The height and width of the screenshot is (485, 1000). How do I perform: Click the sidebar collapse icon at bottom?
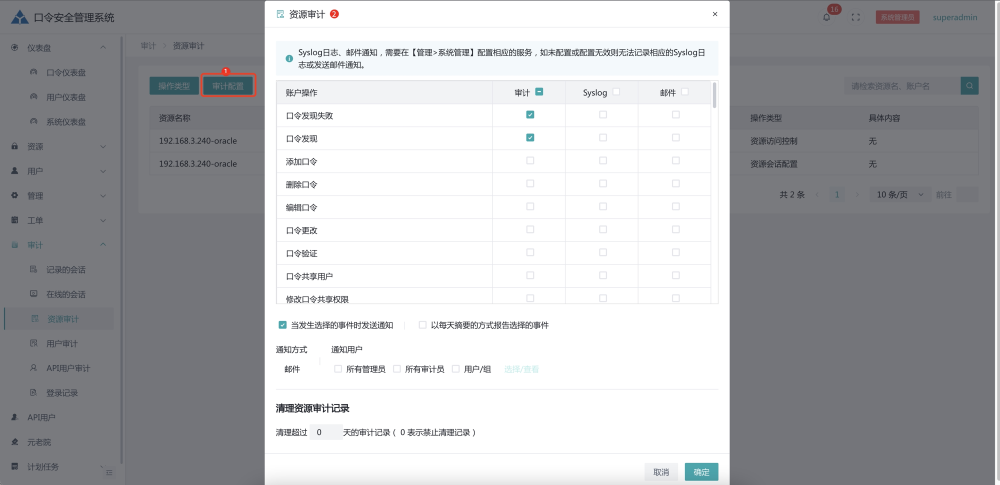point(109,472)
